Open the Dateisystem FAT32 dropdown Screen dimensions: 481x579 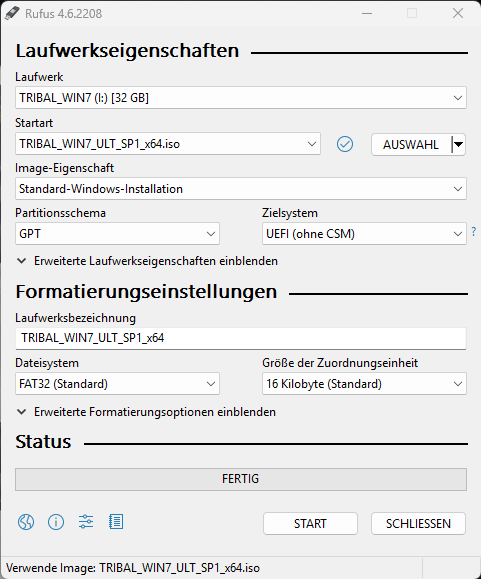tap(117, 384)
